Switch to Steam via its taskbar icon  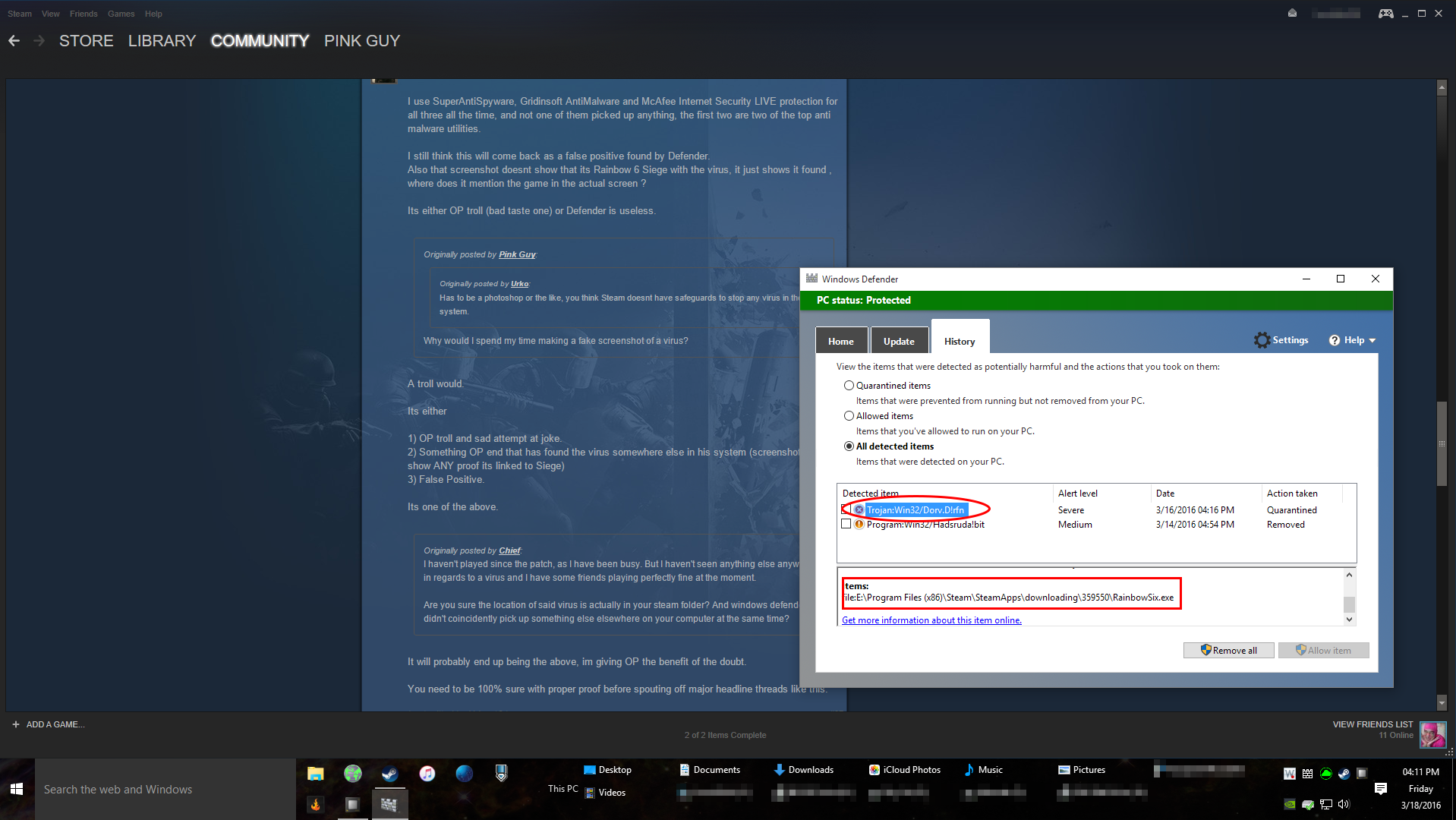389,774
